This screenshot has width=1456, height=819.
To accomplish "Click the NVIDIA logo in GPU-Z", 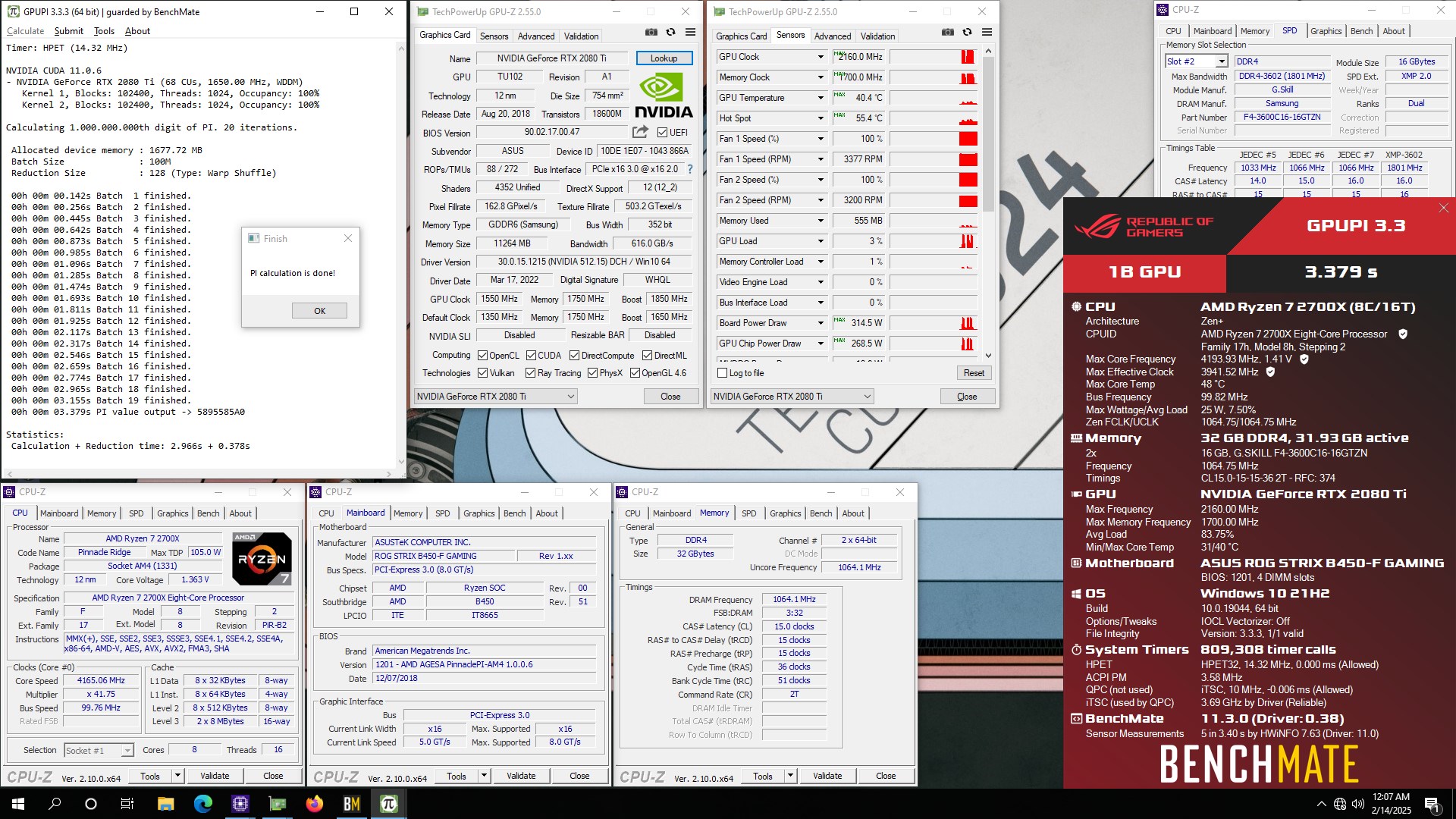I will (x=664, y=96).
